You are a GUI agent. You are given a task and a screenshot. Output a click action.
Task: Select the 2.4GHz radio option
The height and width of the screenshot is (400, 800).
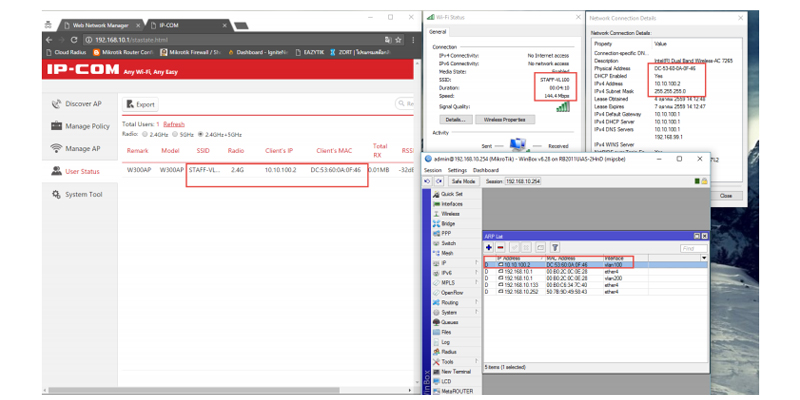coord(145,135)
